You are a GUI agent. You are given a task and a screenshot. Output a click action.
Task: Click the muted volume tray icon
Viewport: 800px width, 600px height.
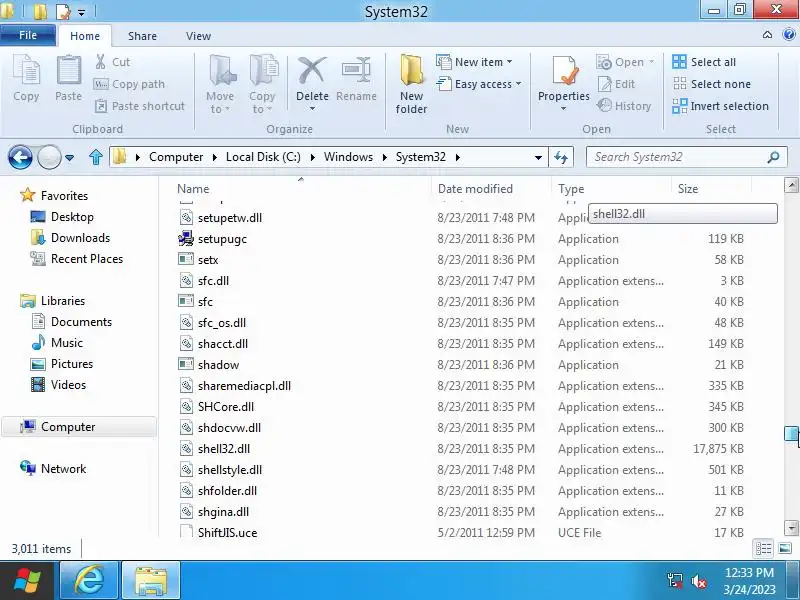(x=698, y=581)
